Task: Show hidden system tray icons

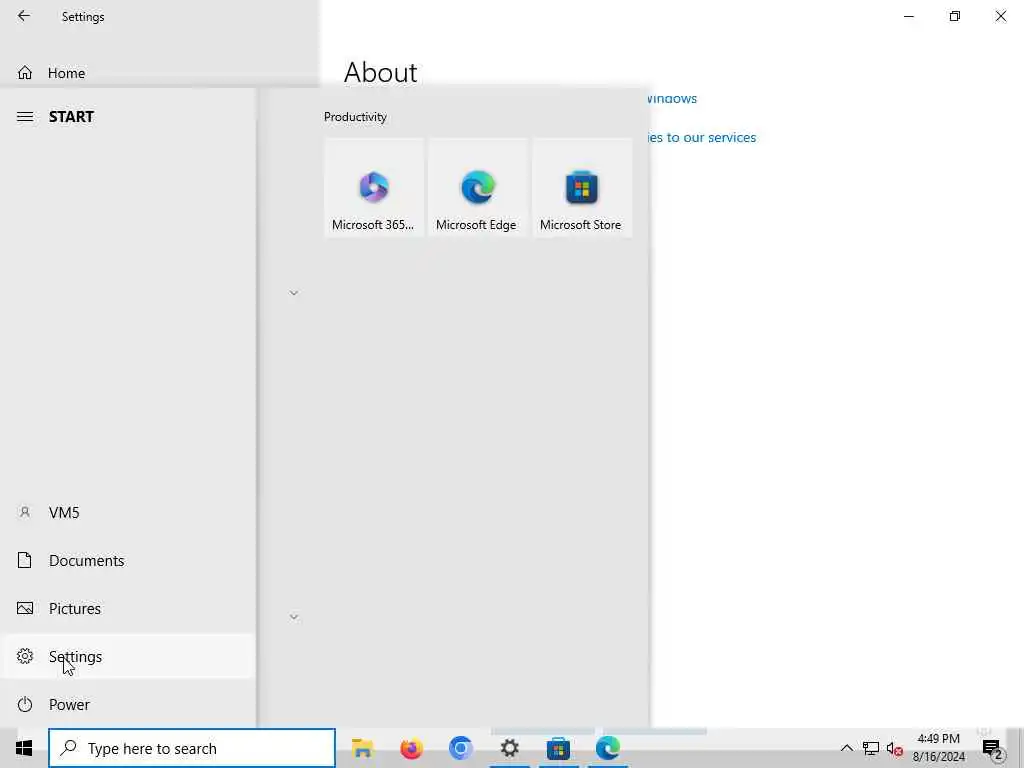Action: [x=846, y=748]
